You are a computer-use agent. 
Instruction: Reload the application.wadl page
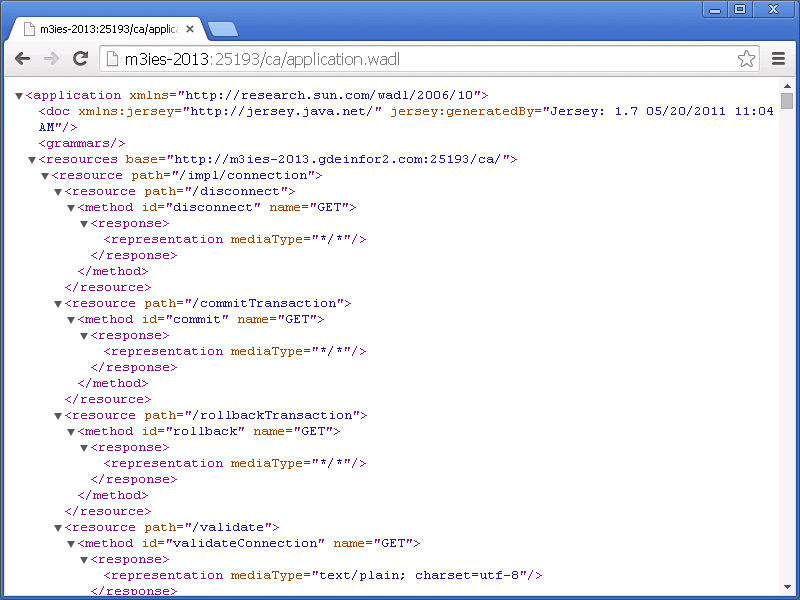point(80,59)
